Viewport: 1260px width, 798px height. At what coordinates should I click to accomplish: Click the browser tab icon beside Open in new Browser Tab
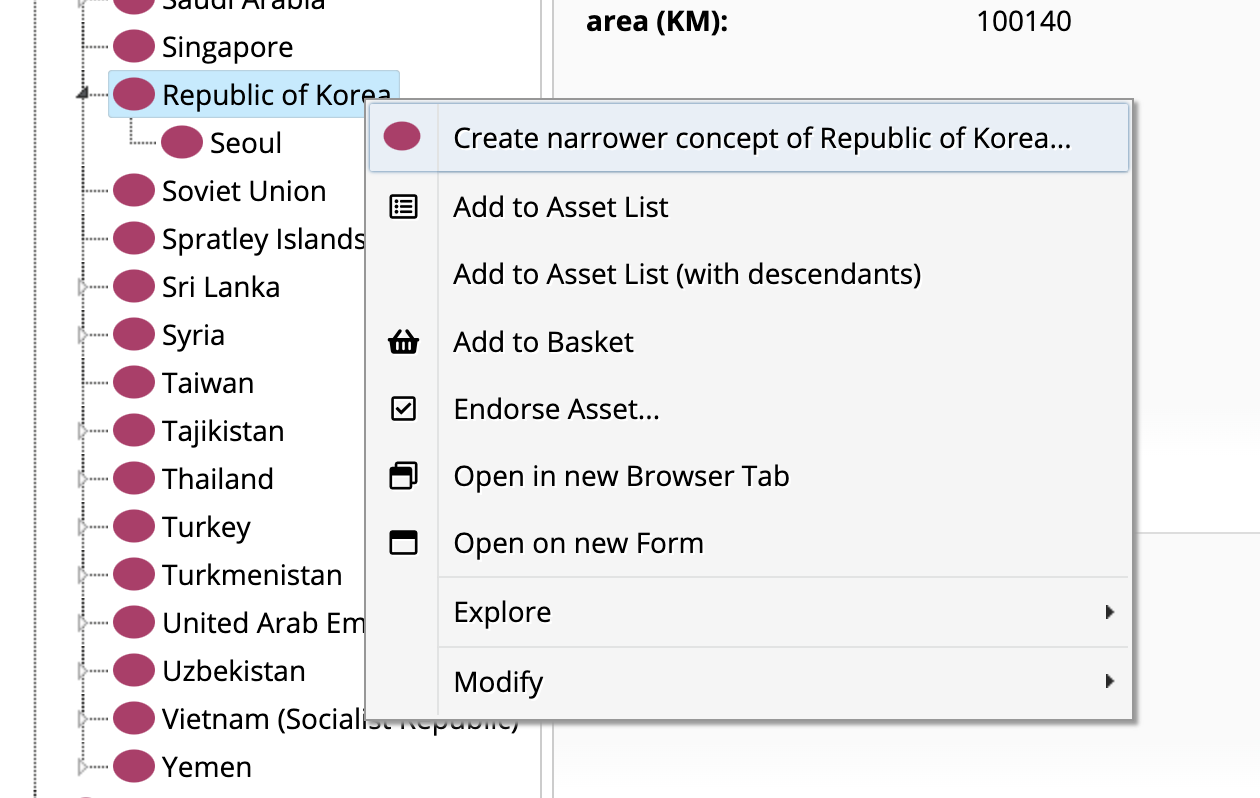(x=402, y=476)
